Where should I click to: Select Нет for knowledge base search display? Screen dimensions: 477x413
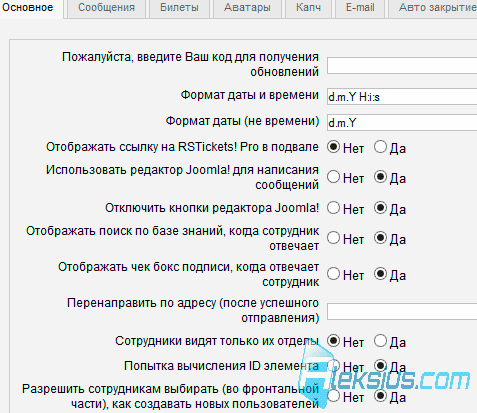coord(333,238)
